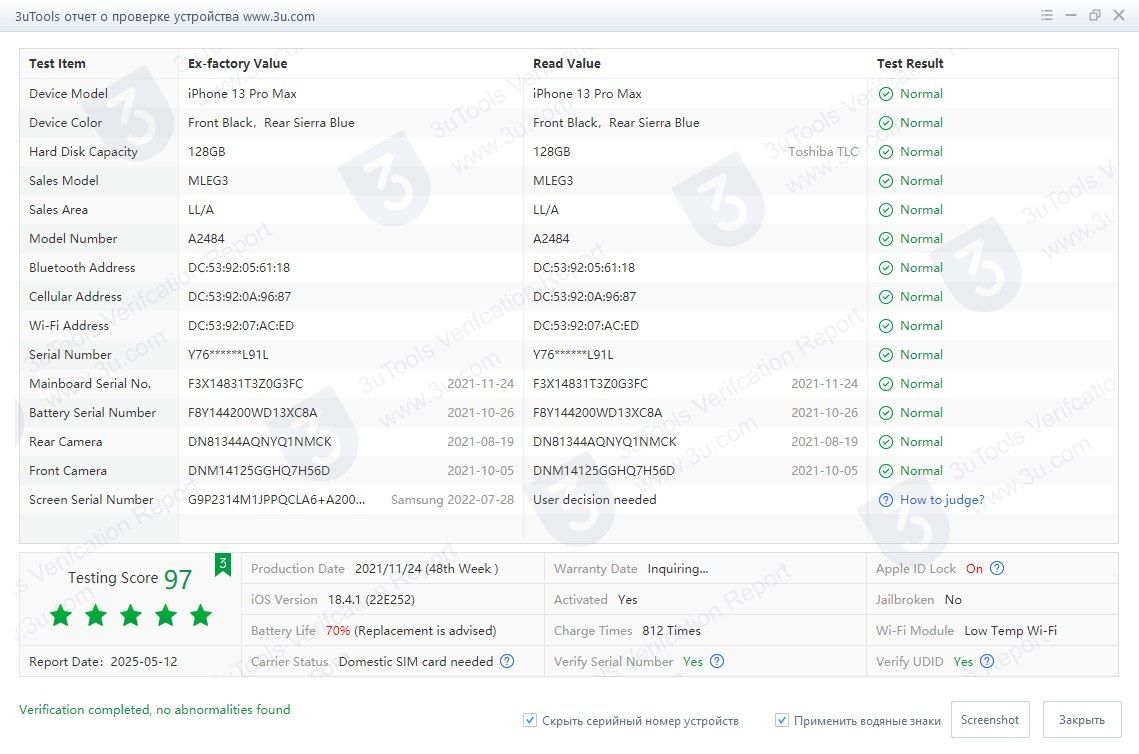This screenshot has width=1139, height=754.
Task: Click the Read Value Wi-Fi address 'DC:53:92:07:AC:ED'
Action: click(586, 326)
